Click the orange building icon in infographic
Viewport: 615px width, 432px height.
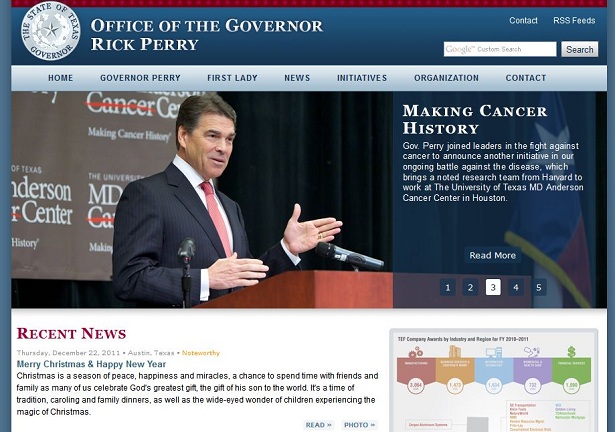tap(455, 351)
